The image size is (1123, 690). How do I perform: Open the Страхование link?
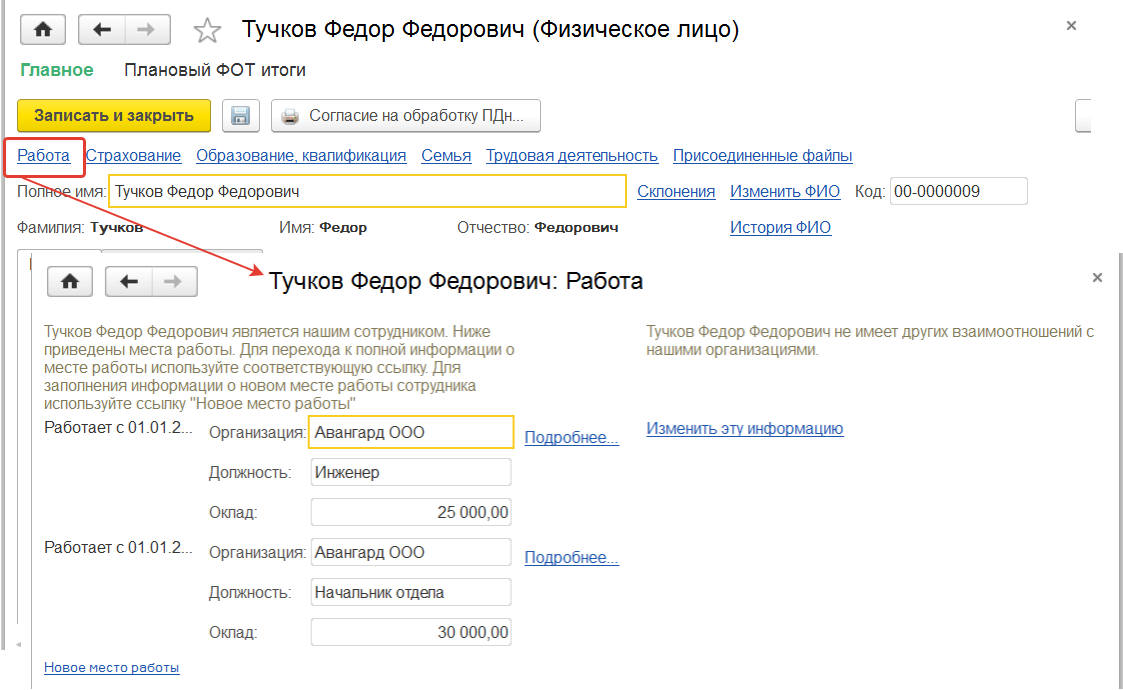point(133,155)
